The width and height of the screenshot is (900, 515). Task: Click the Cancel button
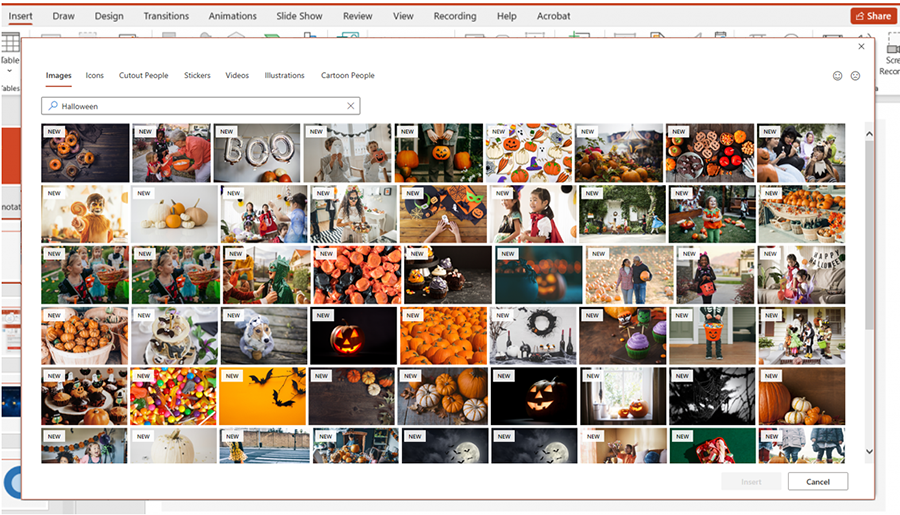coord(818,482)
